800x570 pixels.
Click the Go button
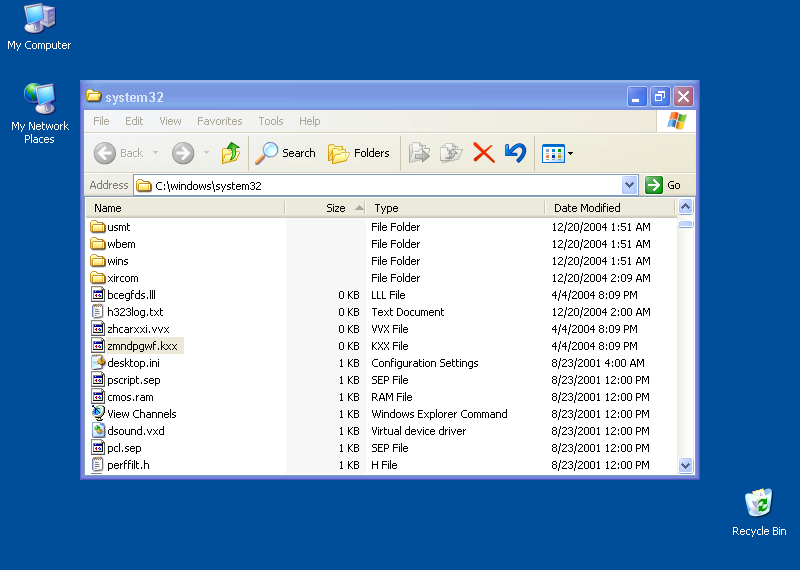[x=663, y=185]
